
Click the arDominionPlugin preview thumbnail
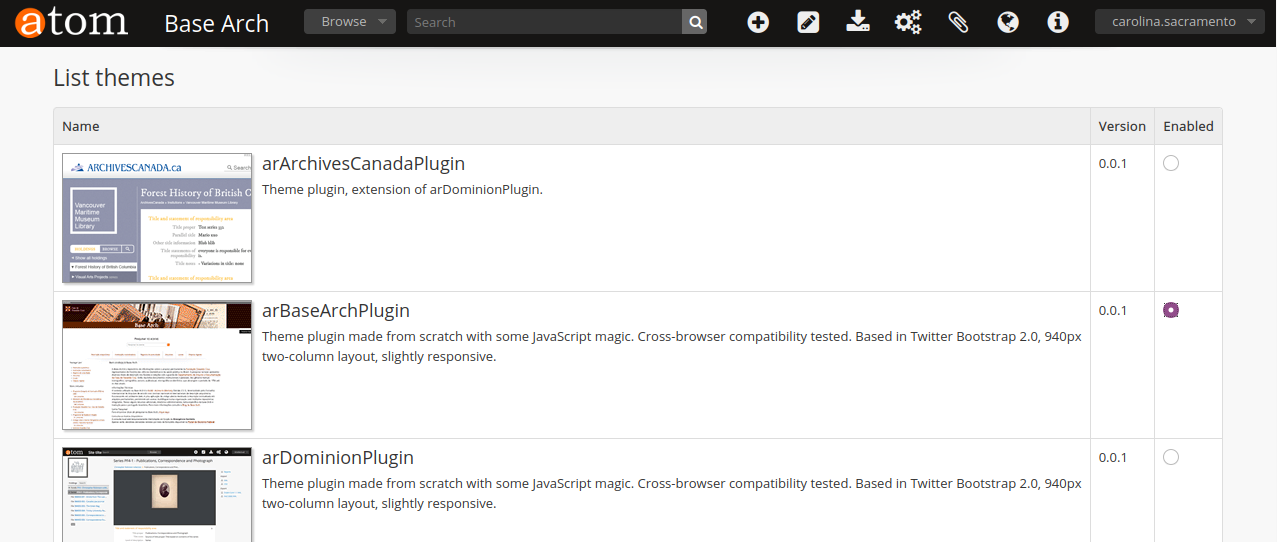[x=157, y=494]
